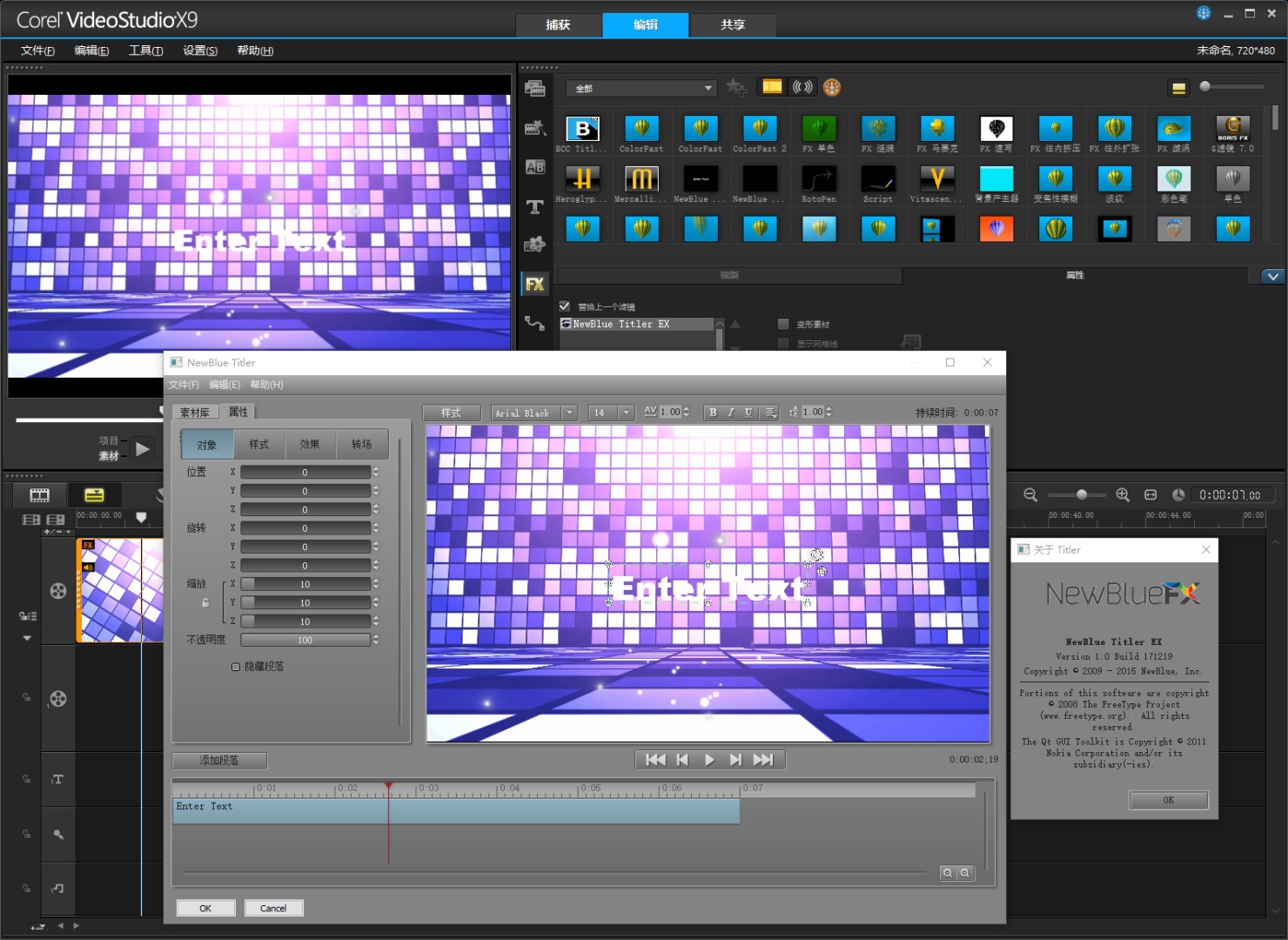This screenshot has width=1288, height=940.
Task: Click the position X value field
Action: point(305,472)
